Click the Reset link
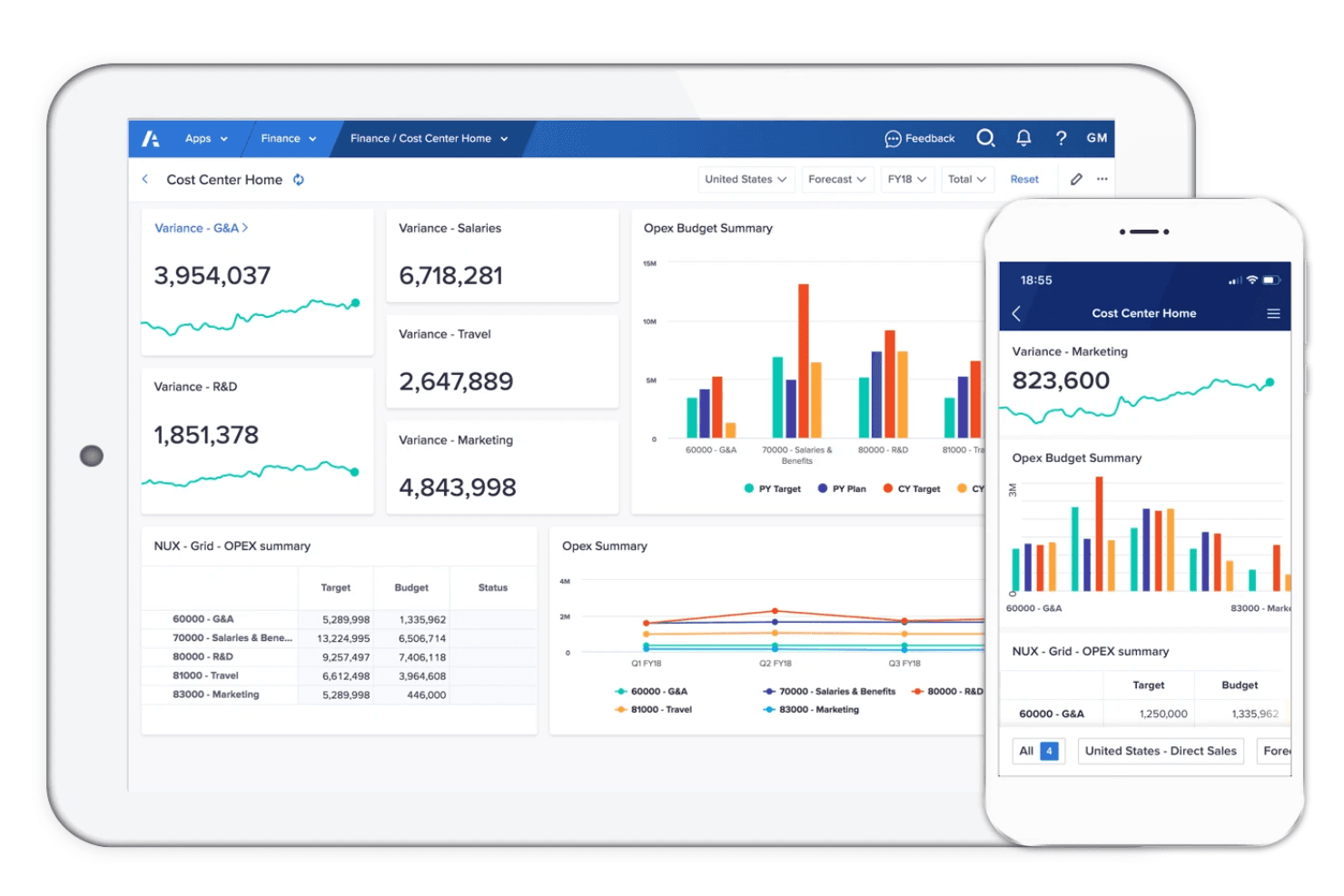The height and width of the screenshot is (896, 1344). [1024, 179]
